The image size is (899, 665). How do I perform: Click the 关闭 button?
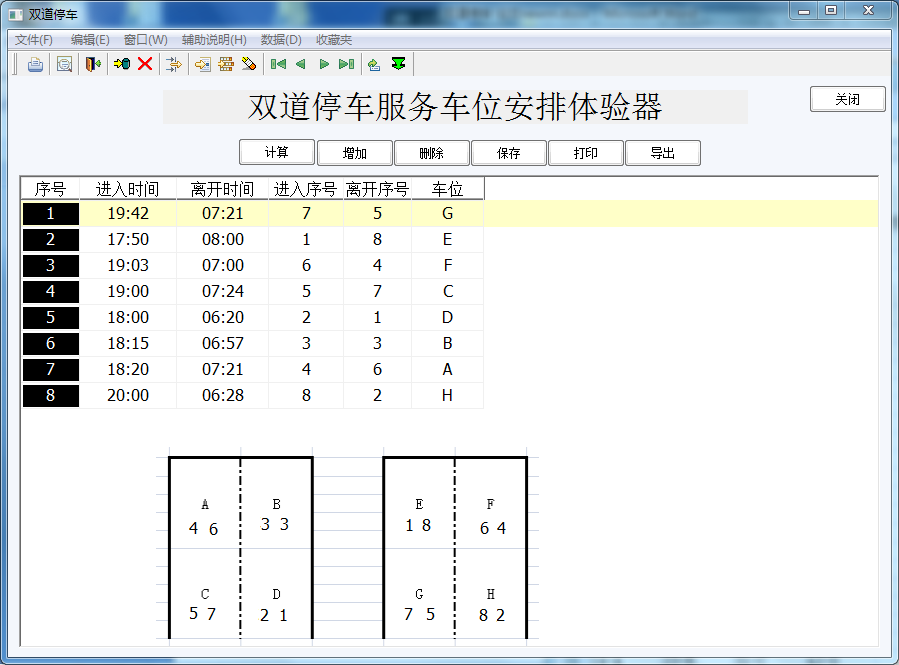coord(847,99)
